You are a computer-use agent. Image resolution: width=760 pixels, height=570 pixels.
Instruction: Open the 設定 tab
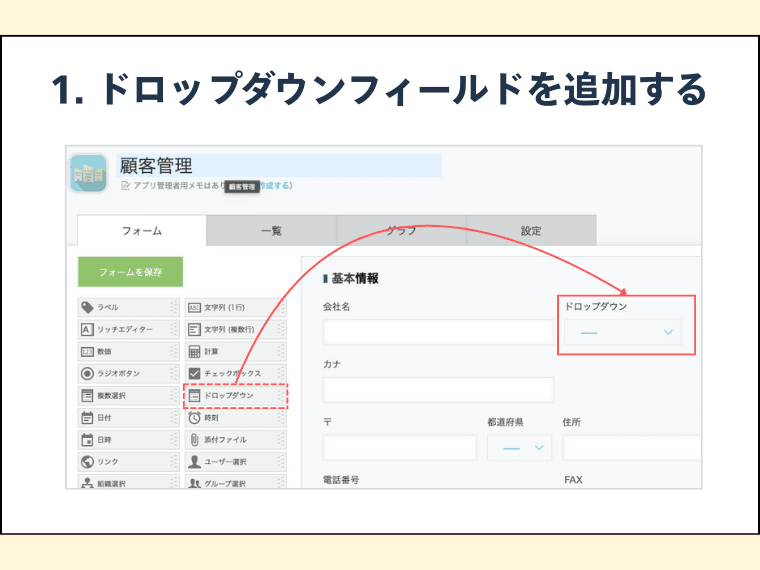coord(531,231)
